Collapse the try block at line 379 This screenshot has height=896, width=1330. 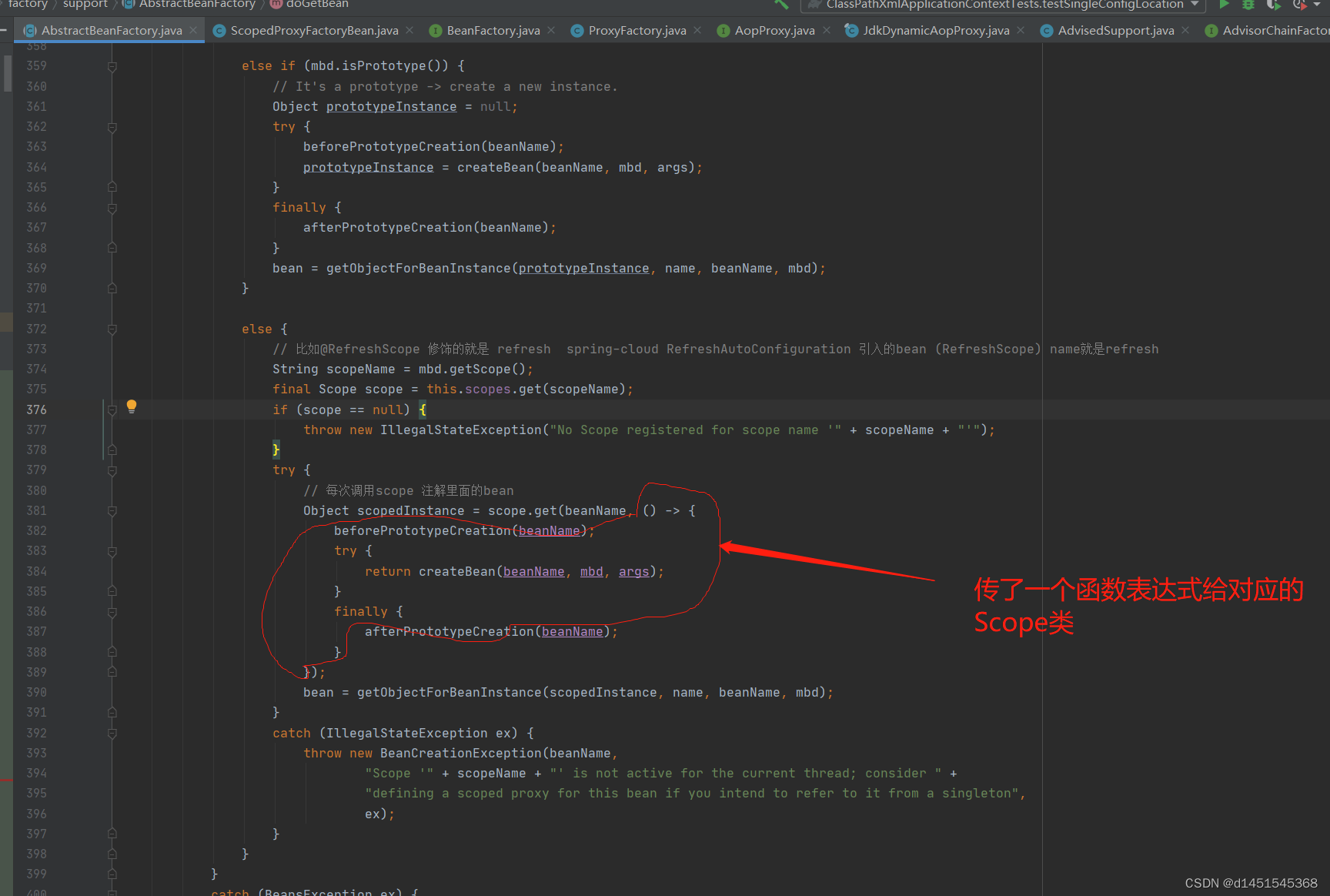coord(112,470)
